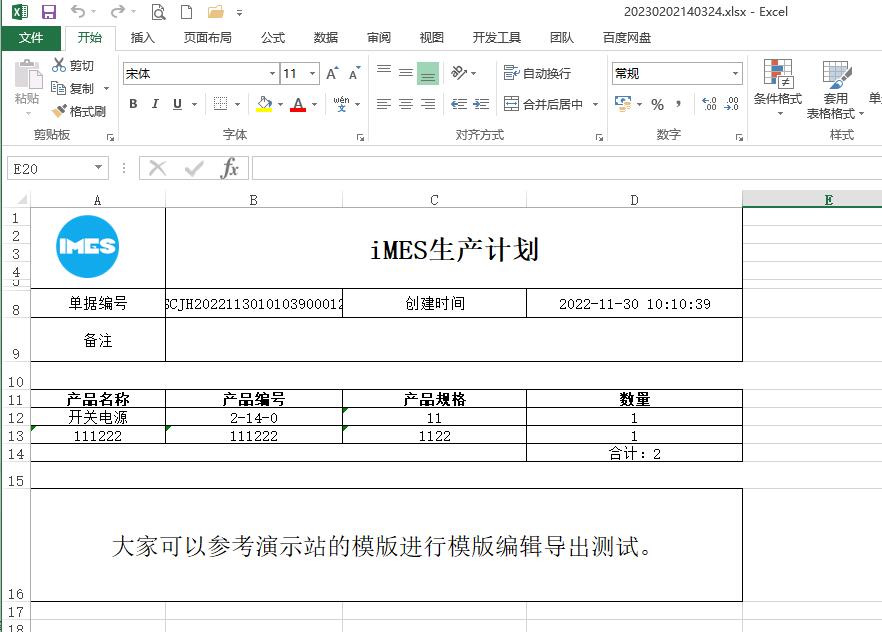Apply comma thousands separator style
The width and height of the screenshot is (882, 632).
pyautogui.click(x=679, y=104)
